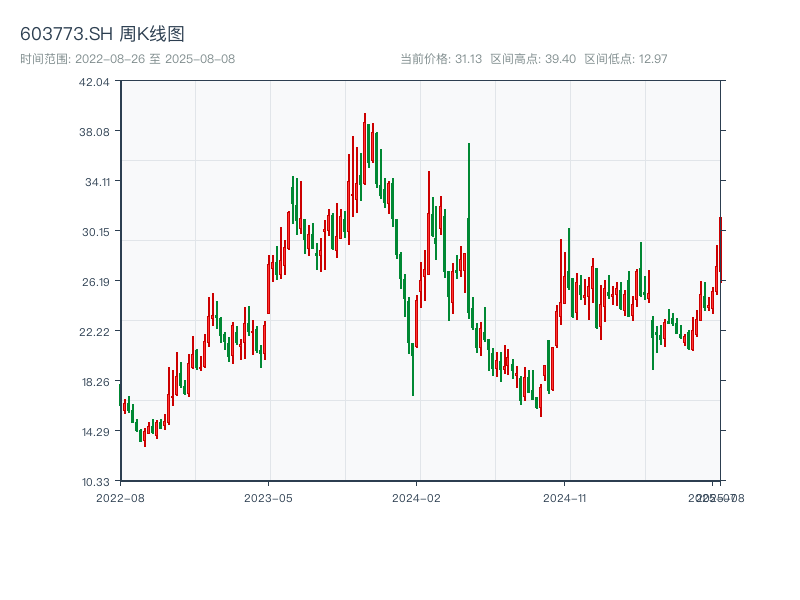The image size is (800, 600).
Task: Click the y-axis value 30.15
Action: point(96,232)
